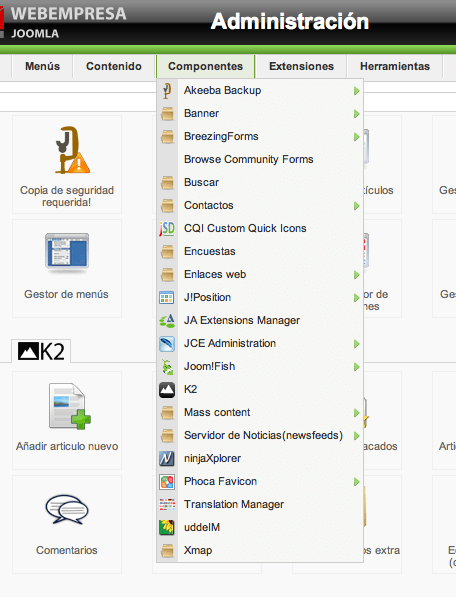Image resolution: width=456 pixels, height=597 pixels.
Task: Expand the Banner submenu arrow
Action: coord(357,114)
